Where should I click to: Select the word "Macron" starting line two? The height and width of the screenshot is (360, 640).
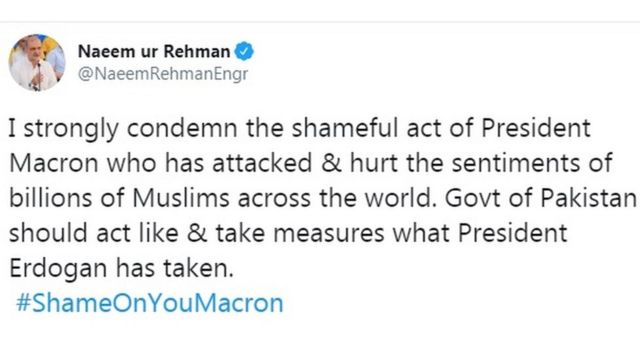tap(53, 163)
